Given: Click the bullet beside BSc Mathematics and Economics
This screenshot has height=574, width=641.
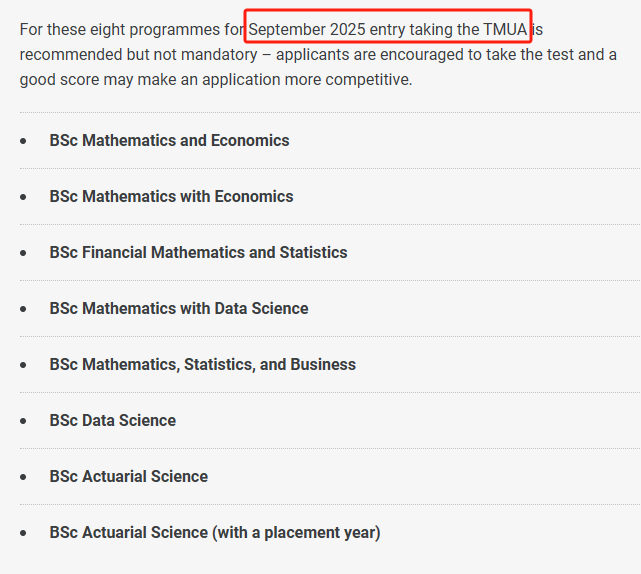Looking at the screenshot, I should 23,141.
